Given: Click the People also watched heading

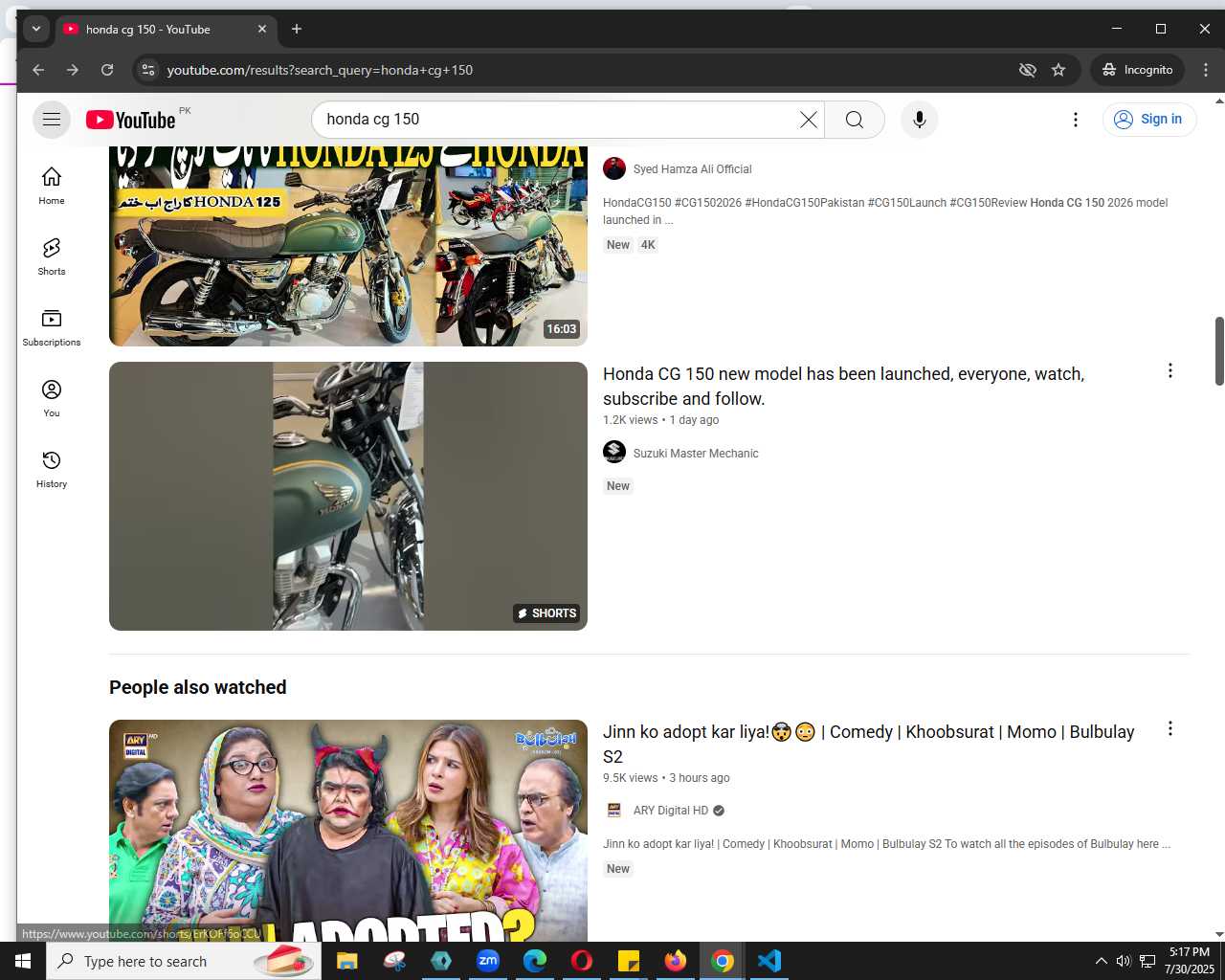Looking at the screenshot, I should [198, 687].
